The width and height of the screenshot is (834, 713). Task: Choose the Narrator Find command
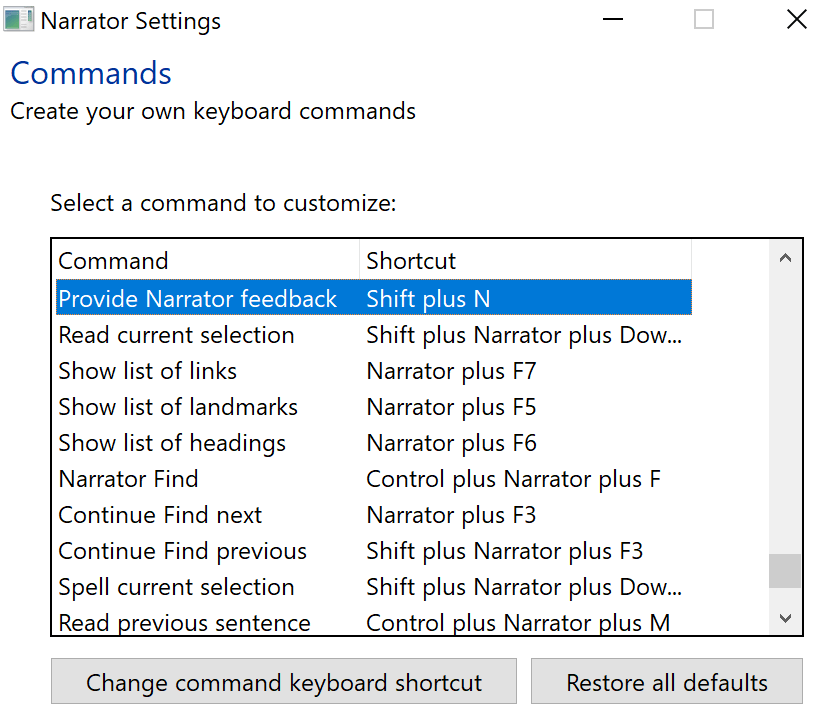tap(128, 479)
